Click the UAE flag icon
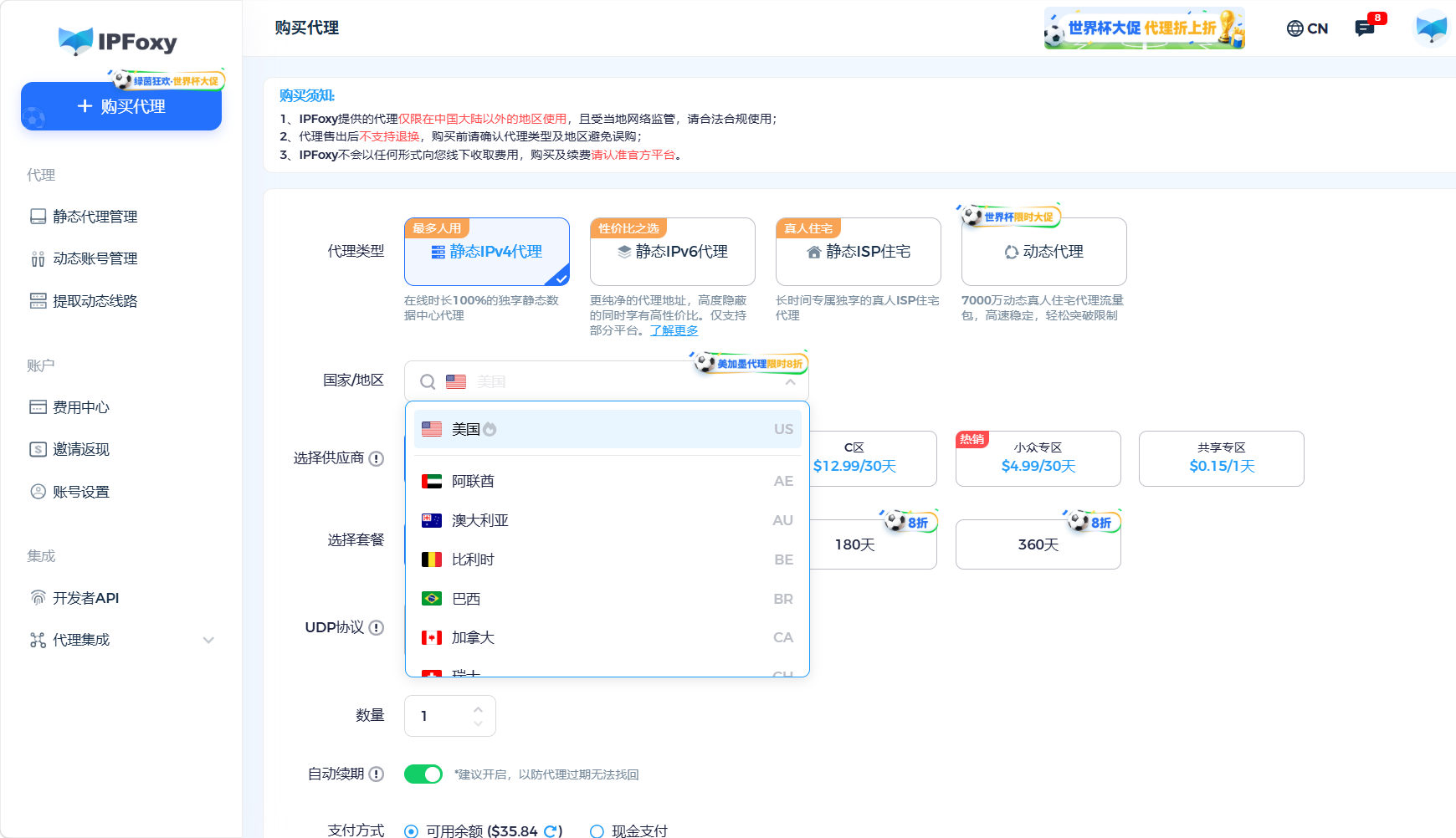The height and width of the screenshot is (838, 1456). tap(432, 481)
